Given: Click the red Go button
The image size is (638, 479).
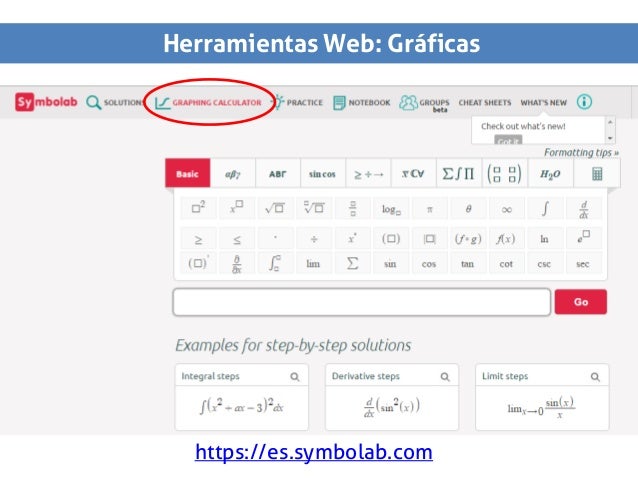Looking at the screenshot, I should 581,302.
